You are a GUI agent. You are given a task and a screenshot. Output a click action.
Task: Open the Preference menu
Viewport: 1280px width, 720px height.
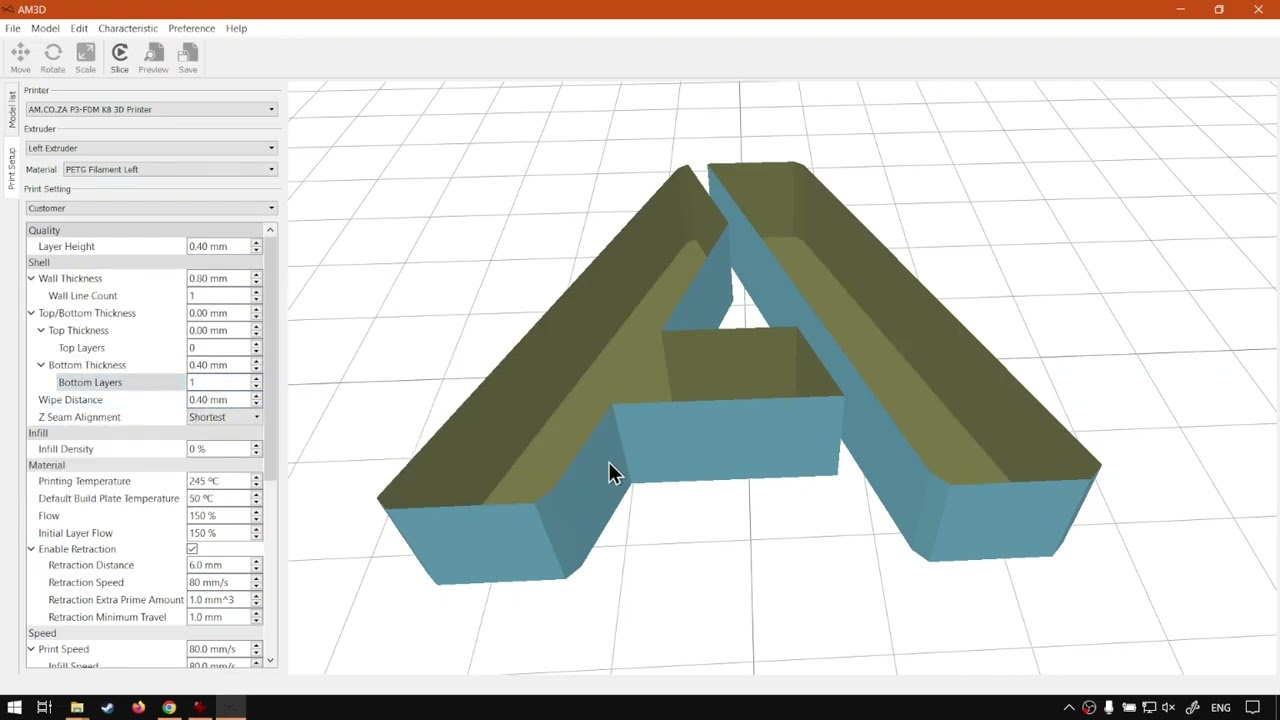pyautogui.click(x=192, y=28)
